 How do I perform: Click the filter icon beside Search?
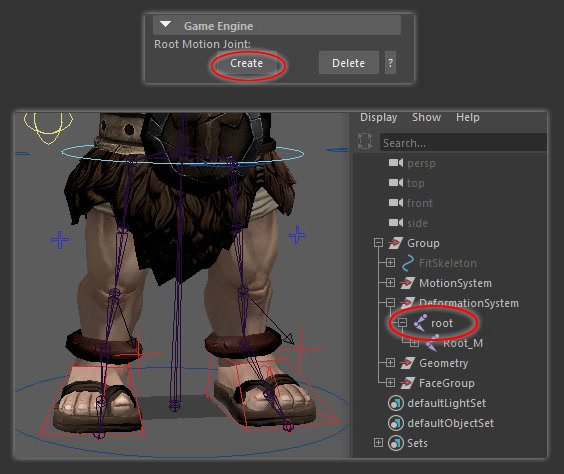click(365, 141)
